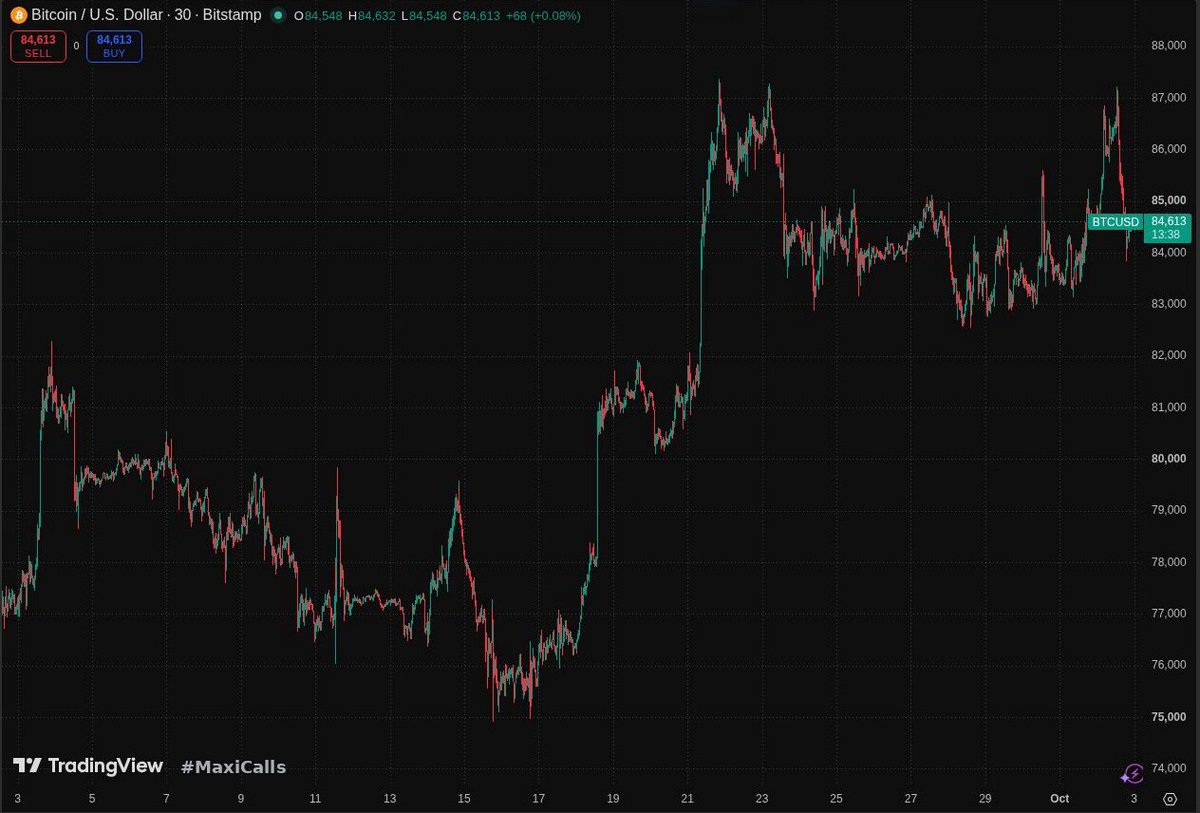Click the 86,000 price axis label
1200x813 pixels.
click(1168, 149)
